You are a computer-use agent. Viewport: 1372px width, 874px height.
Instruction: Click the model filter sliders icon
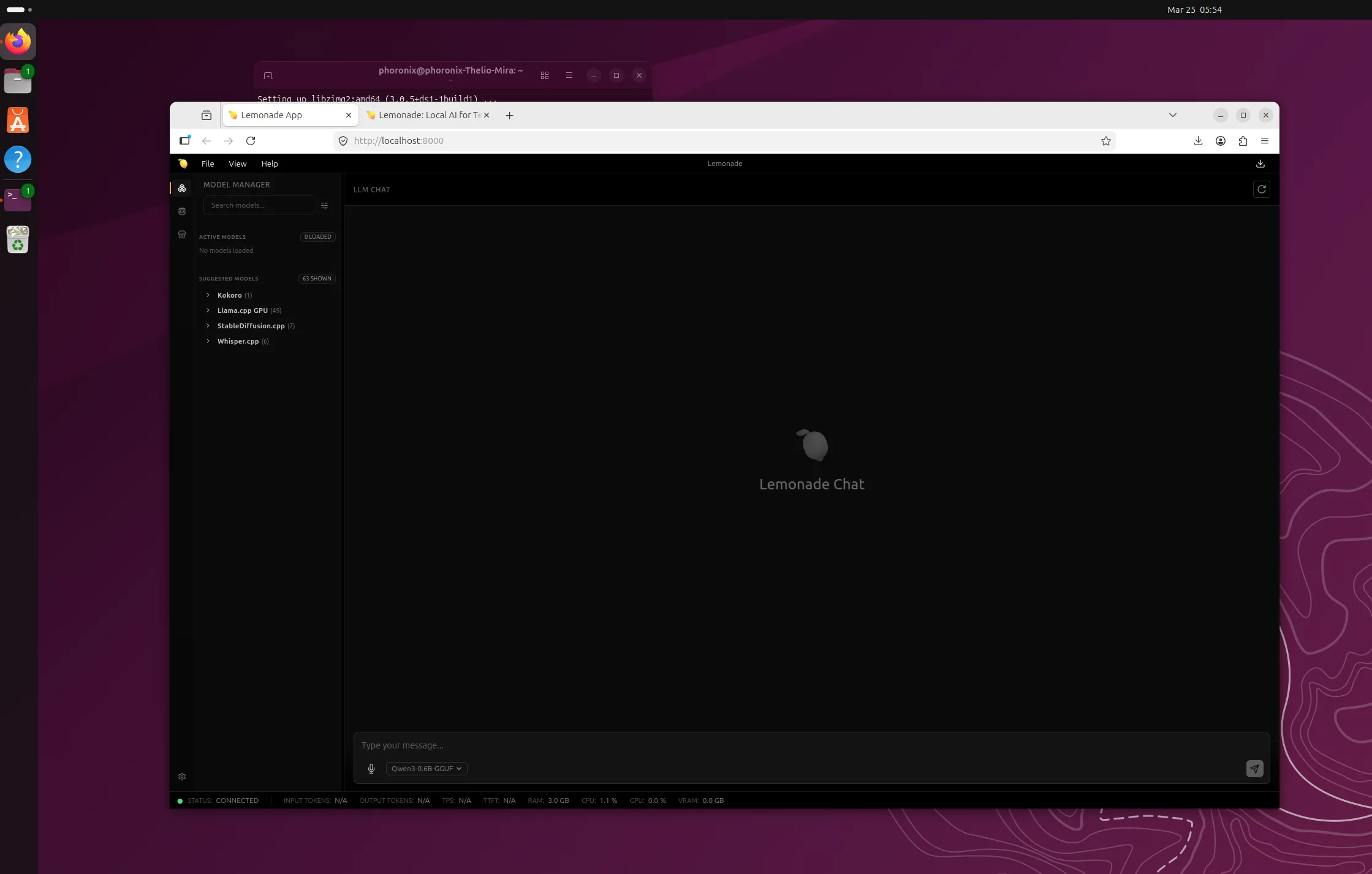[x=325, y=206]
